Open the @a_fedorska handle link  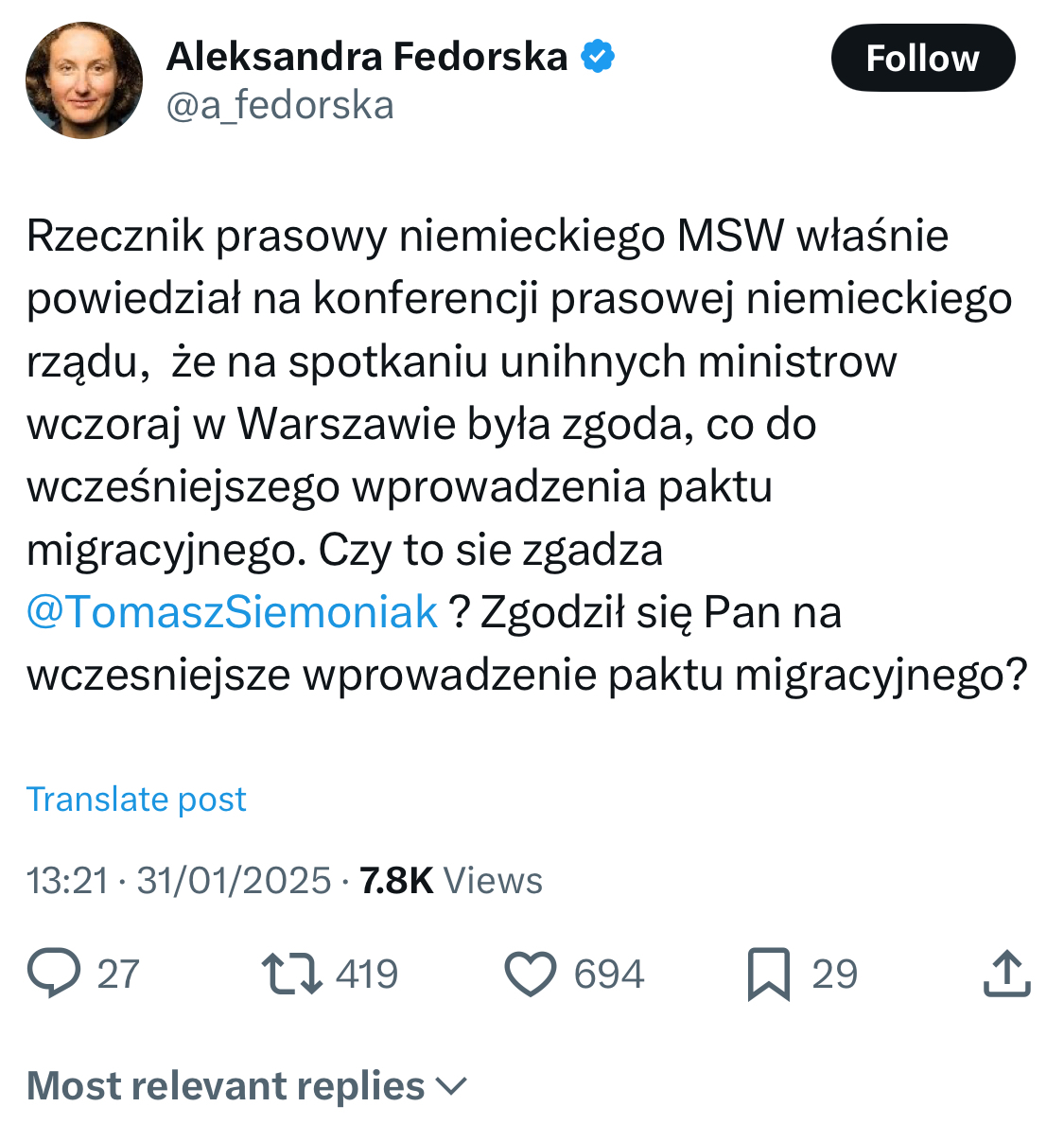point(280,105)
